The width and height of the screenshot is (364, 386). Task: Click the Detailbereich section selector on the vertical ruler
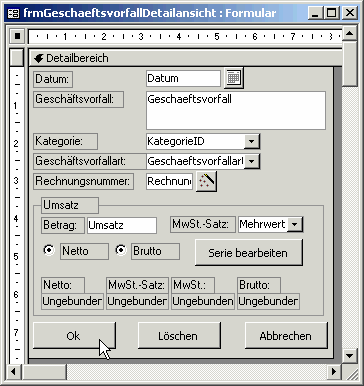(17, 58)
